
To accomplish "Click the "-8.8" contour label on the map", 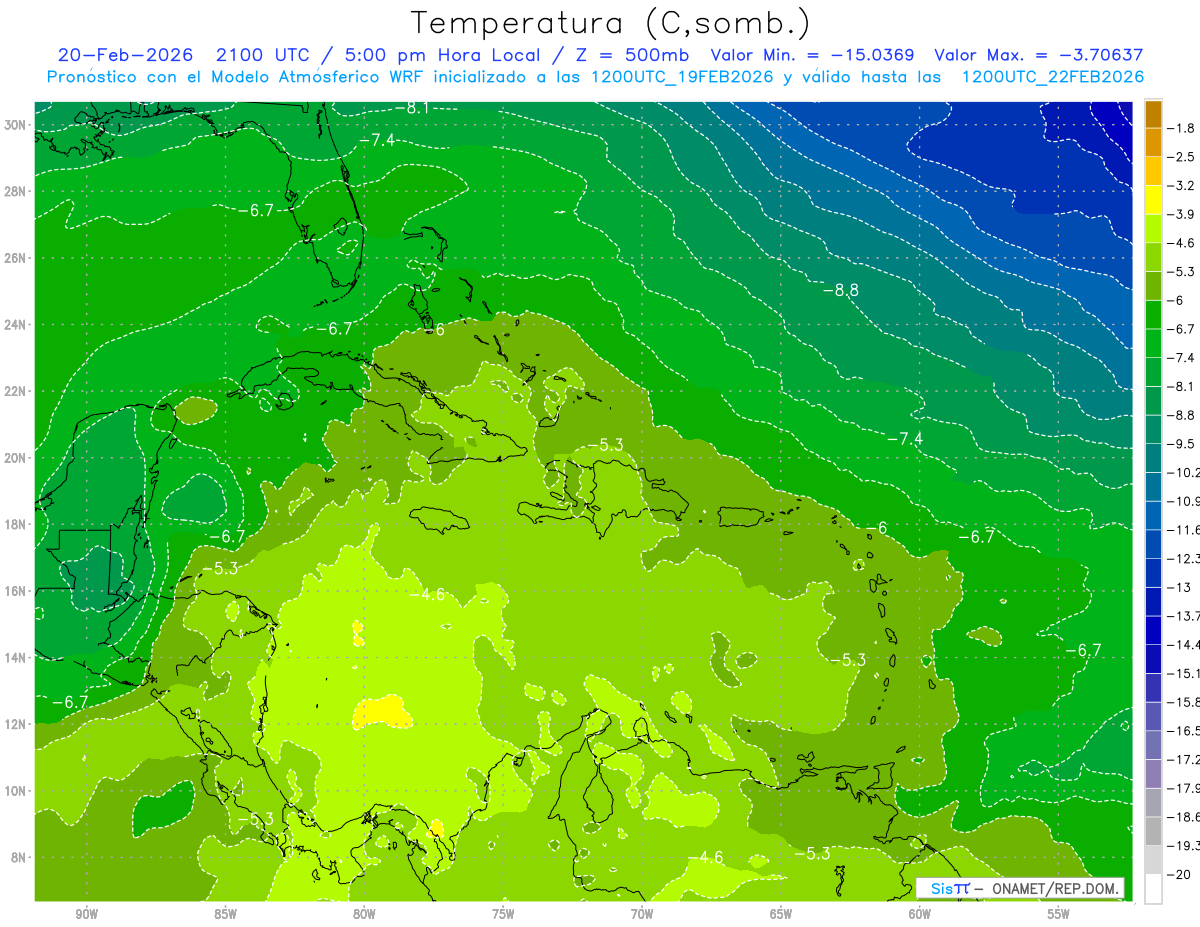I will click(x=841, y=290).
